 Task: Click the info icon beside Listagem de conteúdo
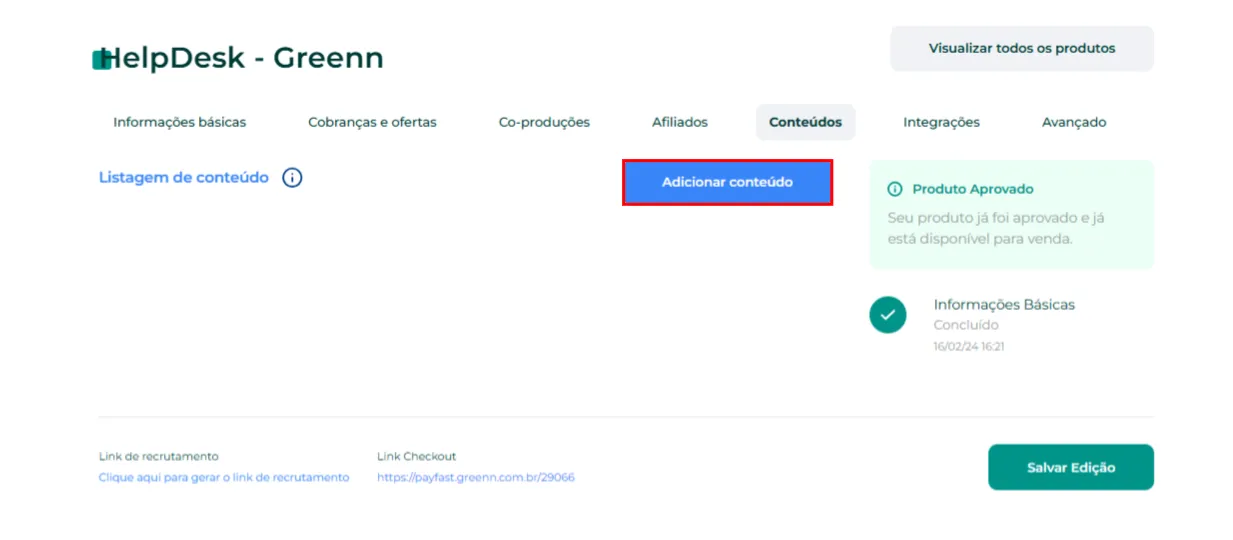(x=292, y=178)
